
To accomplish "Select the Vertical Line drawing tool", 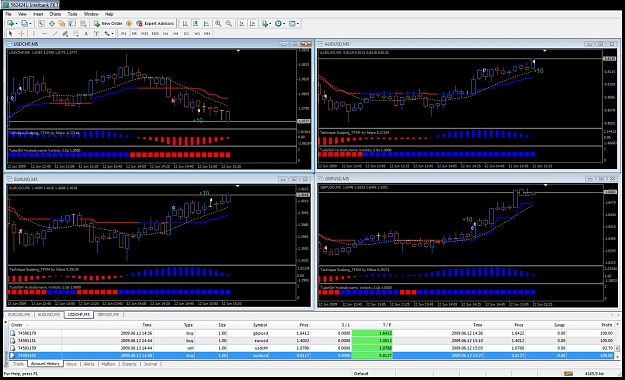I will [x=34, y=34].
